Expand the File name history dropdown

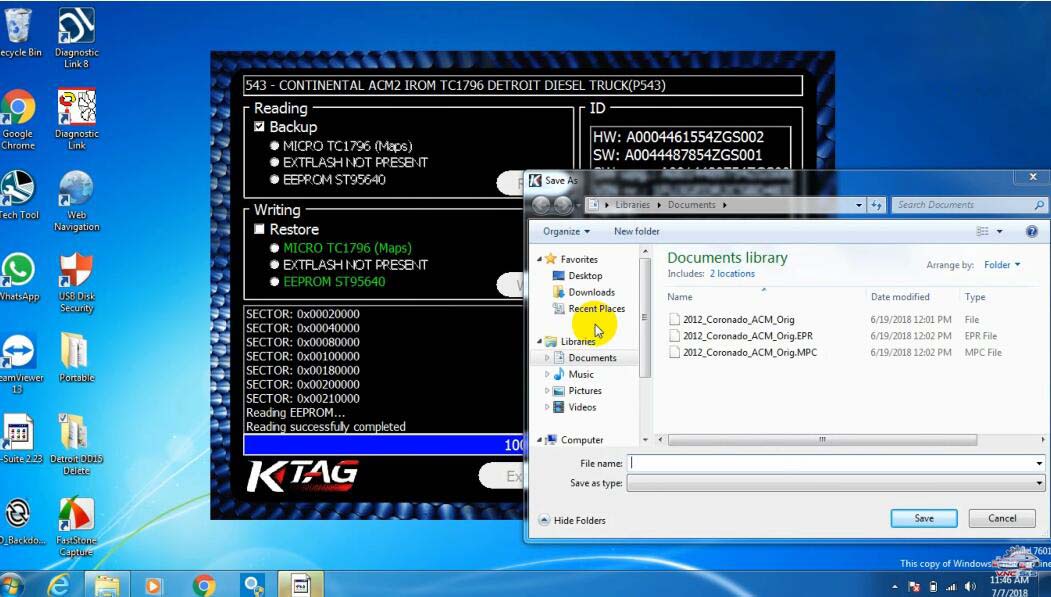coord(1039,463)
